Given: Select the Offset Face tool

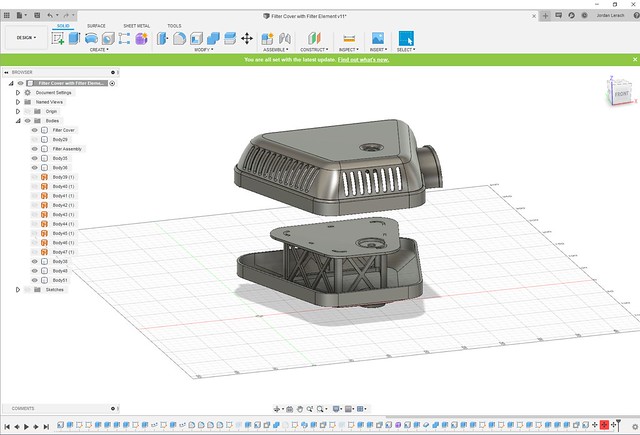Looking at the screenshot, I should pos(230,38).
